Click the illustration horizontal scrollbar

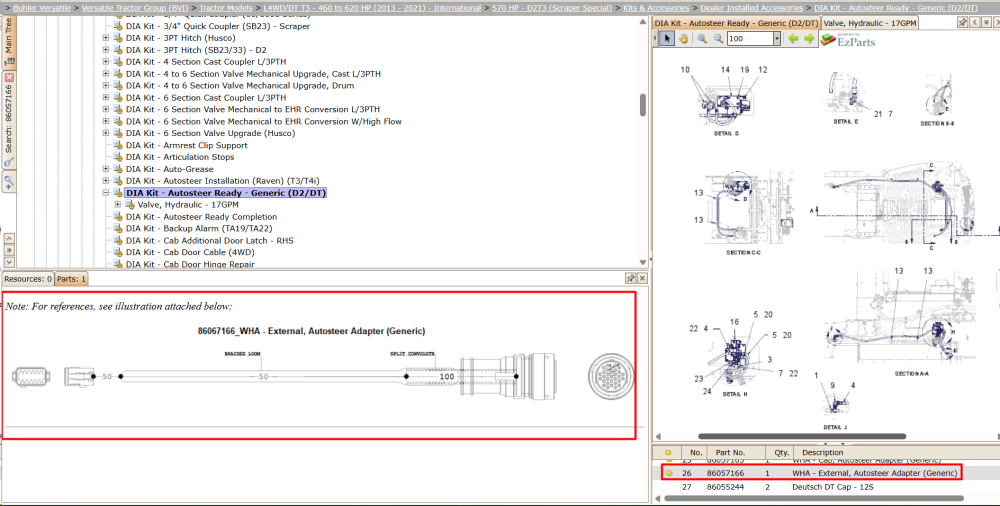point(802,436)
